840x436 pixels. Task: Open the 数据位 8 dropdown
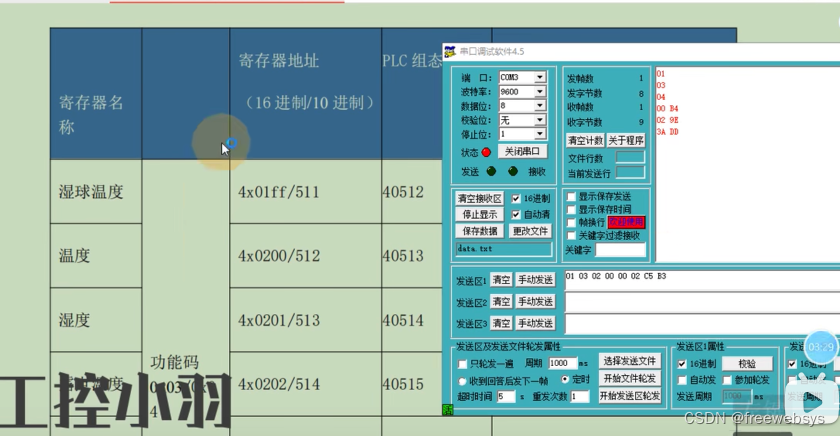point(540,106)
